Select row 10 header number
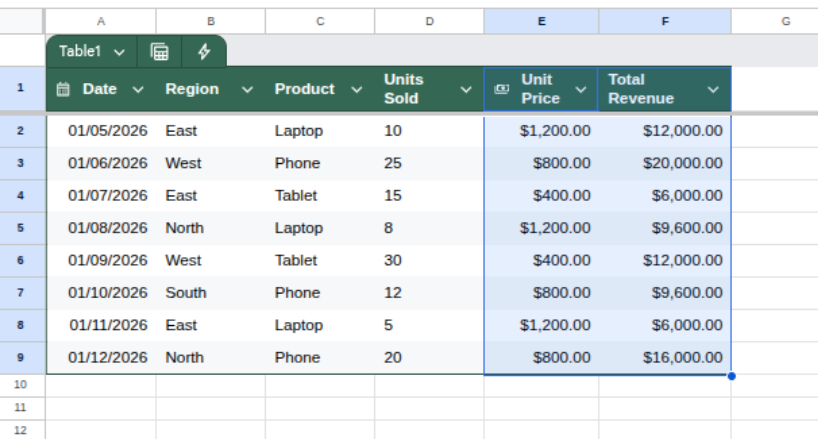 click(20, 385)
